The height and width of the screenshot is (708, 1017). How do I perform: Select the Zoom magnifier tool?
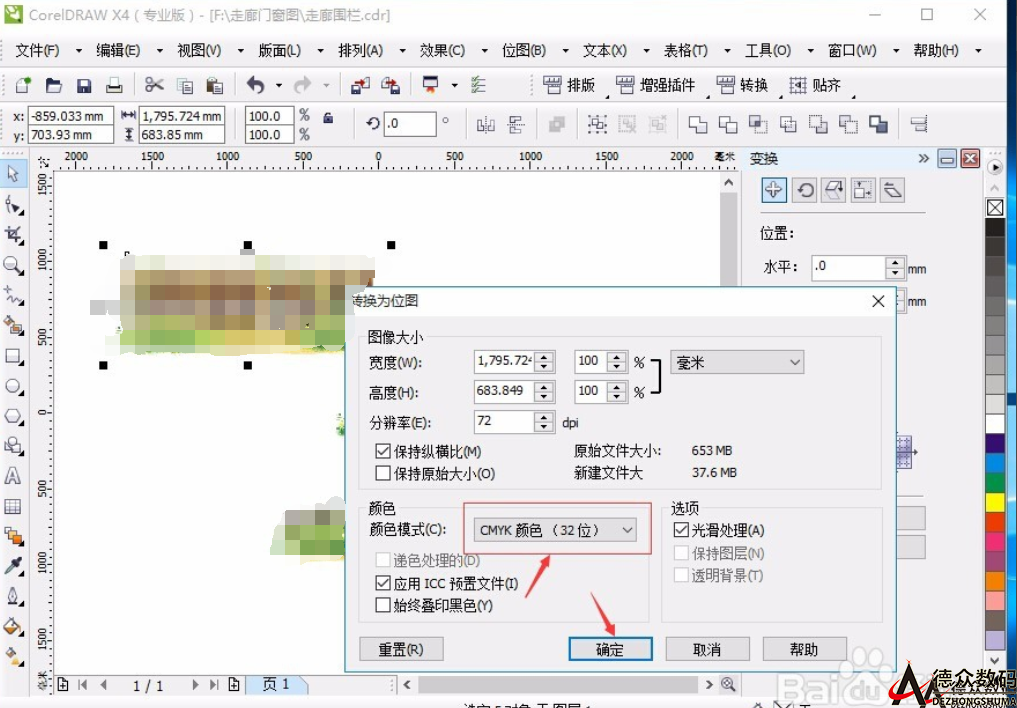(x=13, y=265)
